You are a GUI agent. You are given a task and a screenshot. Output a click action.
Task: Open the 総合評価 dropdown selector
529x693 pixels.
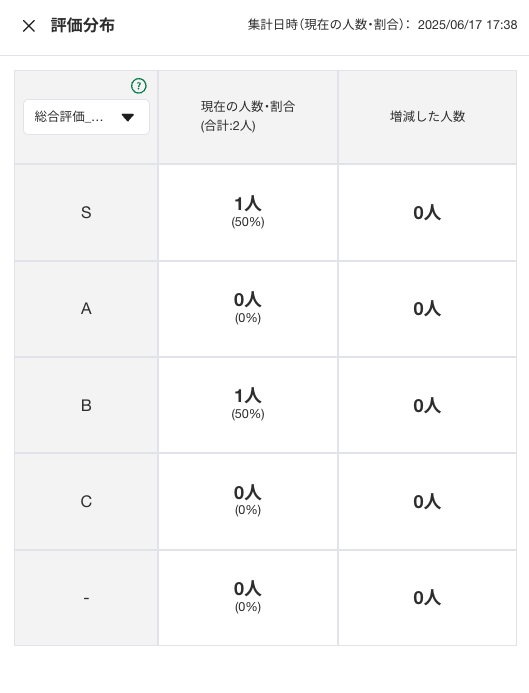pos(86,117)
